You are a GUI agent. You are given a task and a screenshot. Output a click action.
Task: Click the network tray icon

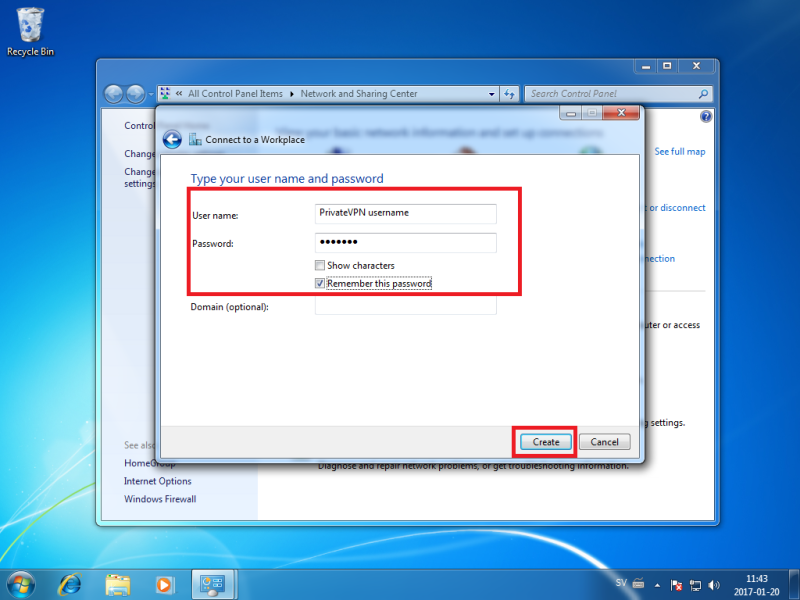click(695, 585)
